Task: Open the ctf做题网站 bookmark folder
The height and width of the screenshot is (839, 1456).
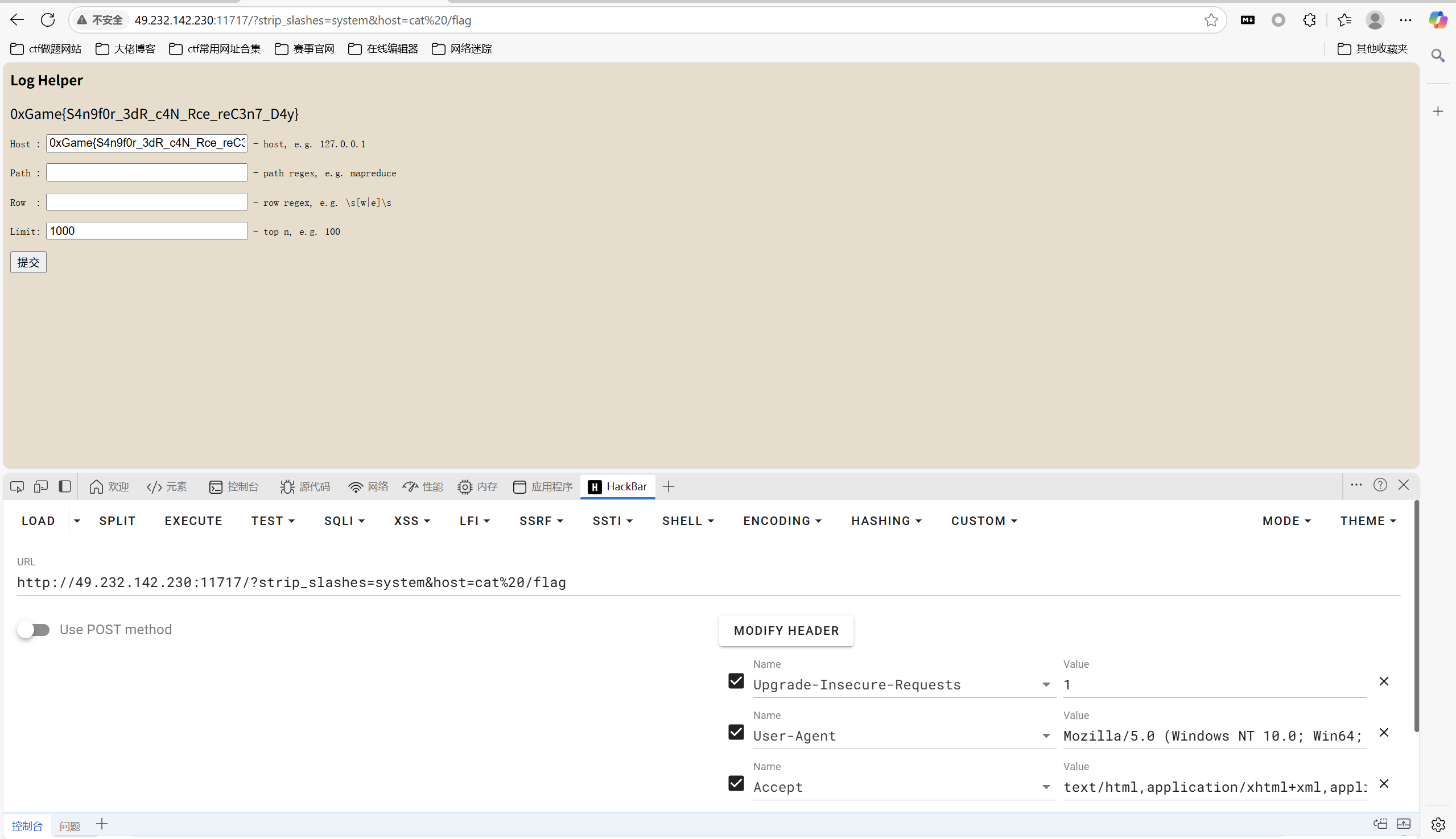Action: tap(46, 49)
